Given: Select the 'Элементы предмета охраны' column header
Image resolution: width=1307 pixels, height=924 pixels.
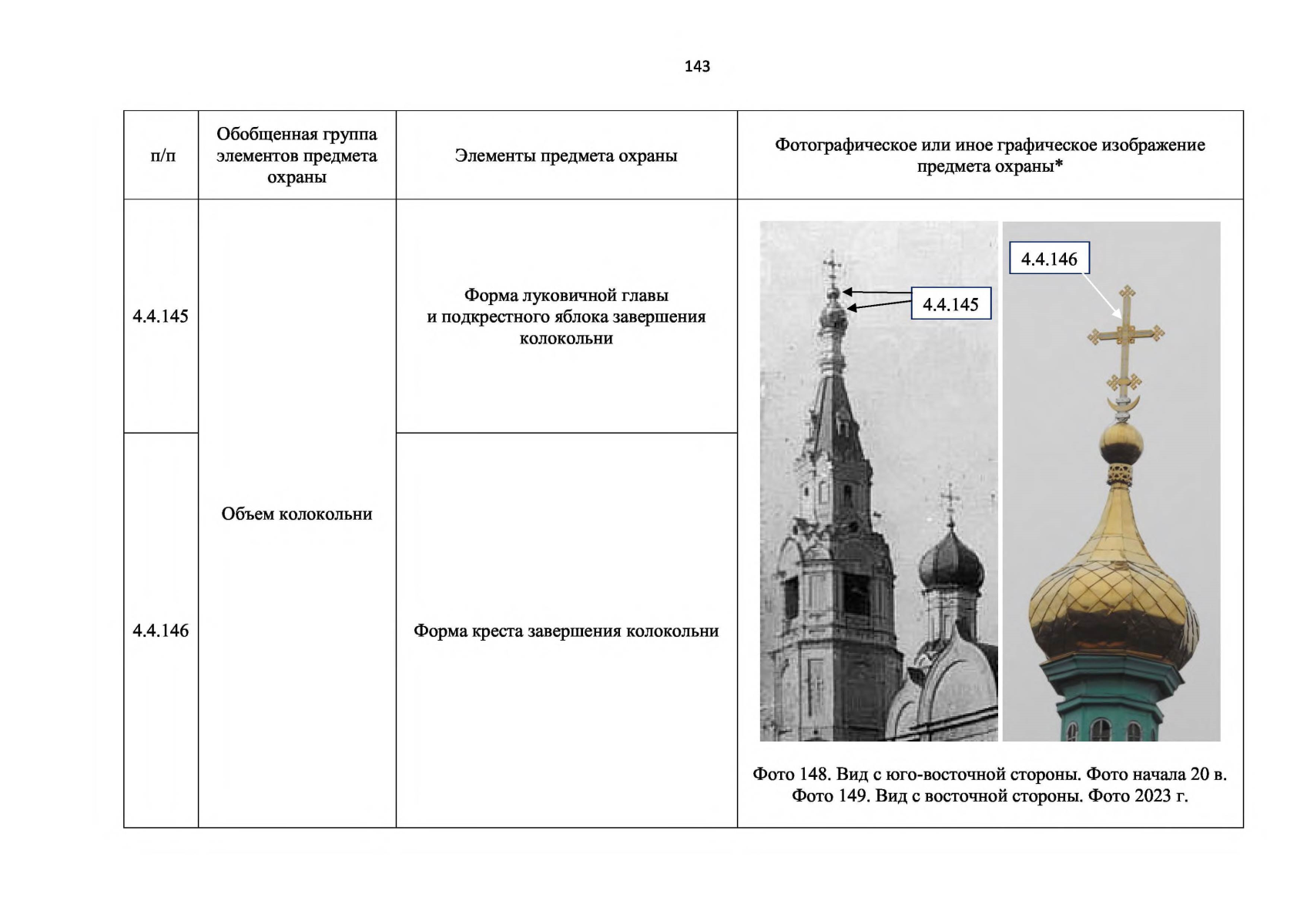Looking at the screenshot, I should click(x=566, y=156).
